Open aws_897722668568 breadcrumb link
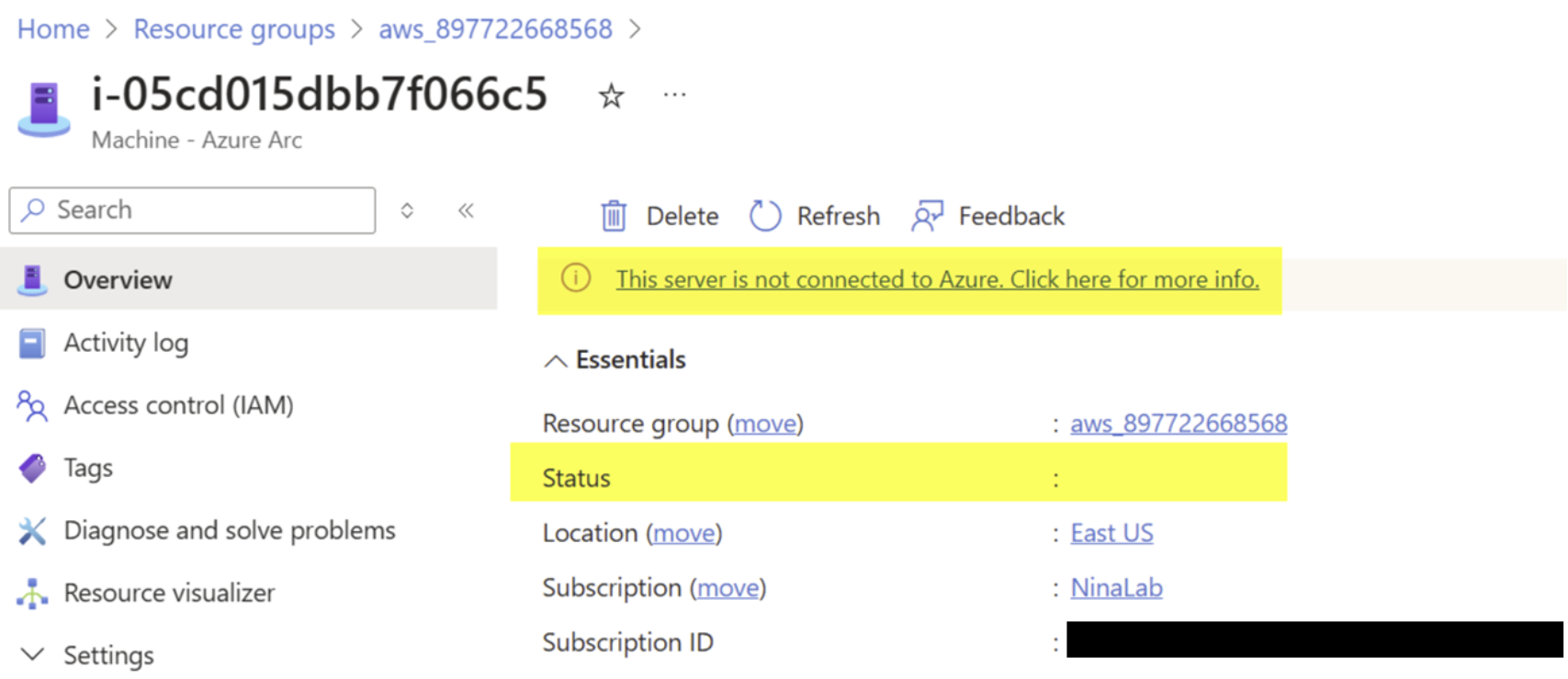The width and height of the screenshot is (1568, 679). 496,29
